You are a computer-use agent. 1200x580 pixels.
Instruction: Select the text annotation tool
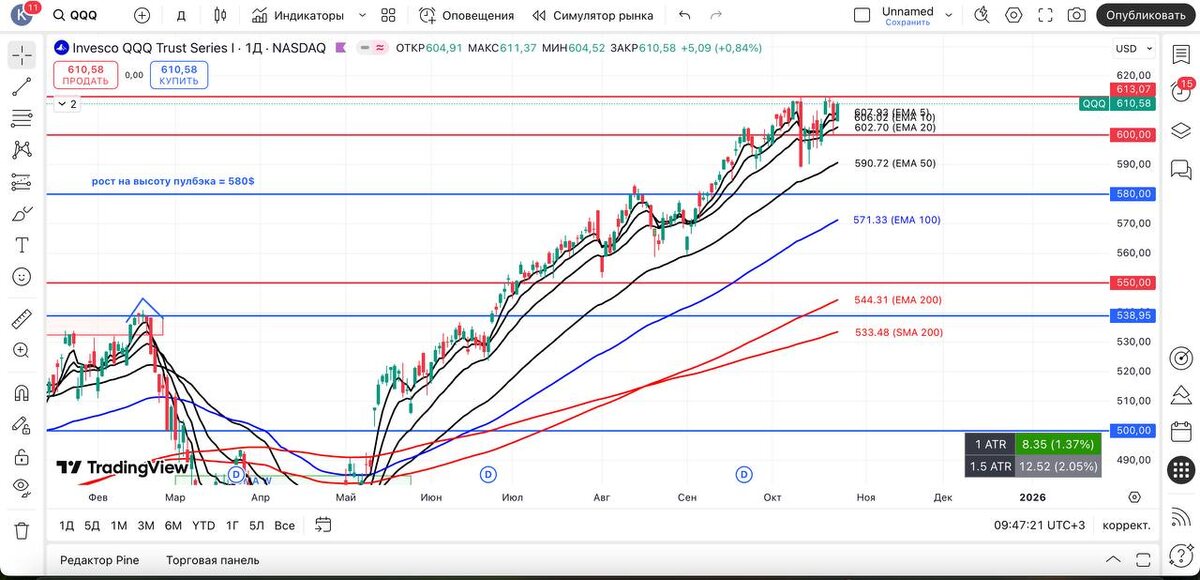tap(21, 245)
